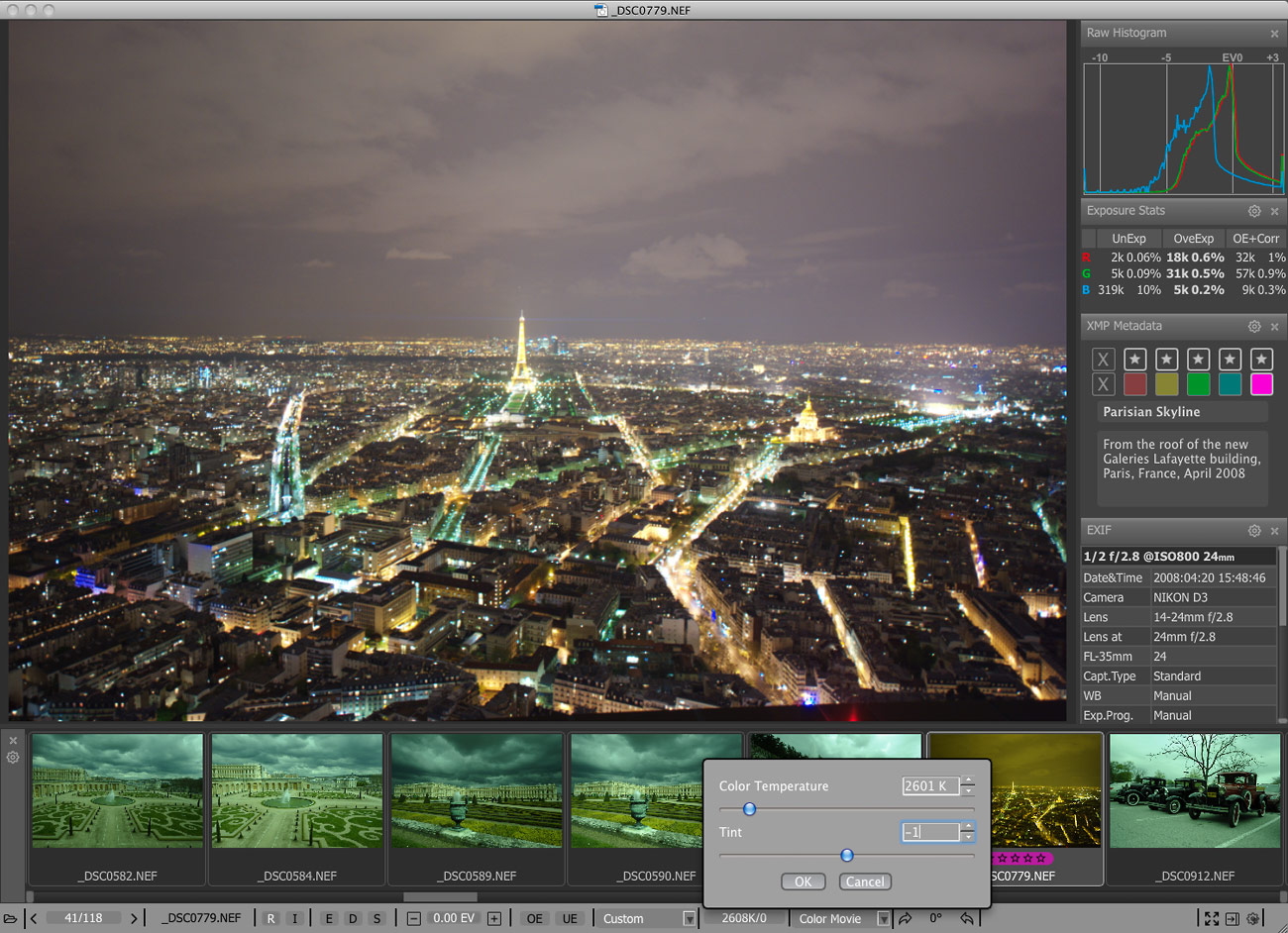Screen dimensions: 1288x933
Task: Enter fullscreen using the expand arrows icon
Action: pyautogui.click(x=1211, y=919)
